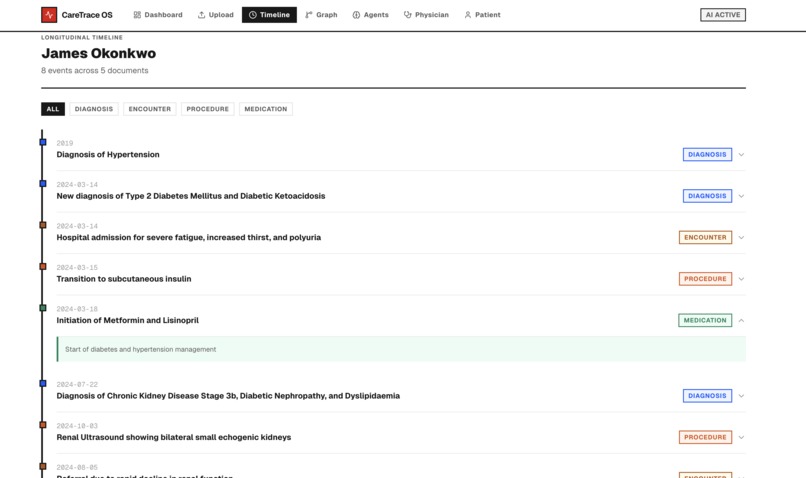The width and height of the screenshot is (806, 478).
Task: Click the Renal Ultrasound timeline marker
Action: (43, 425)
